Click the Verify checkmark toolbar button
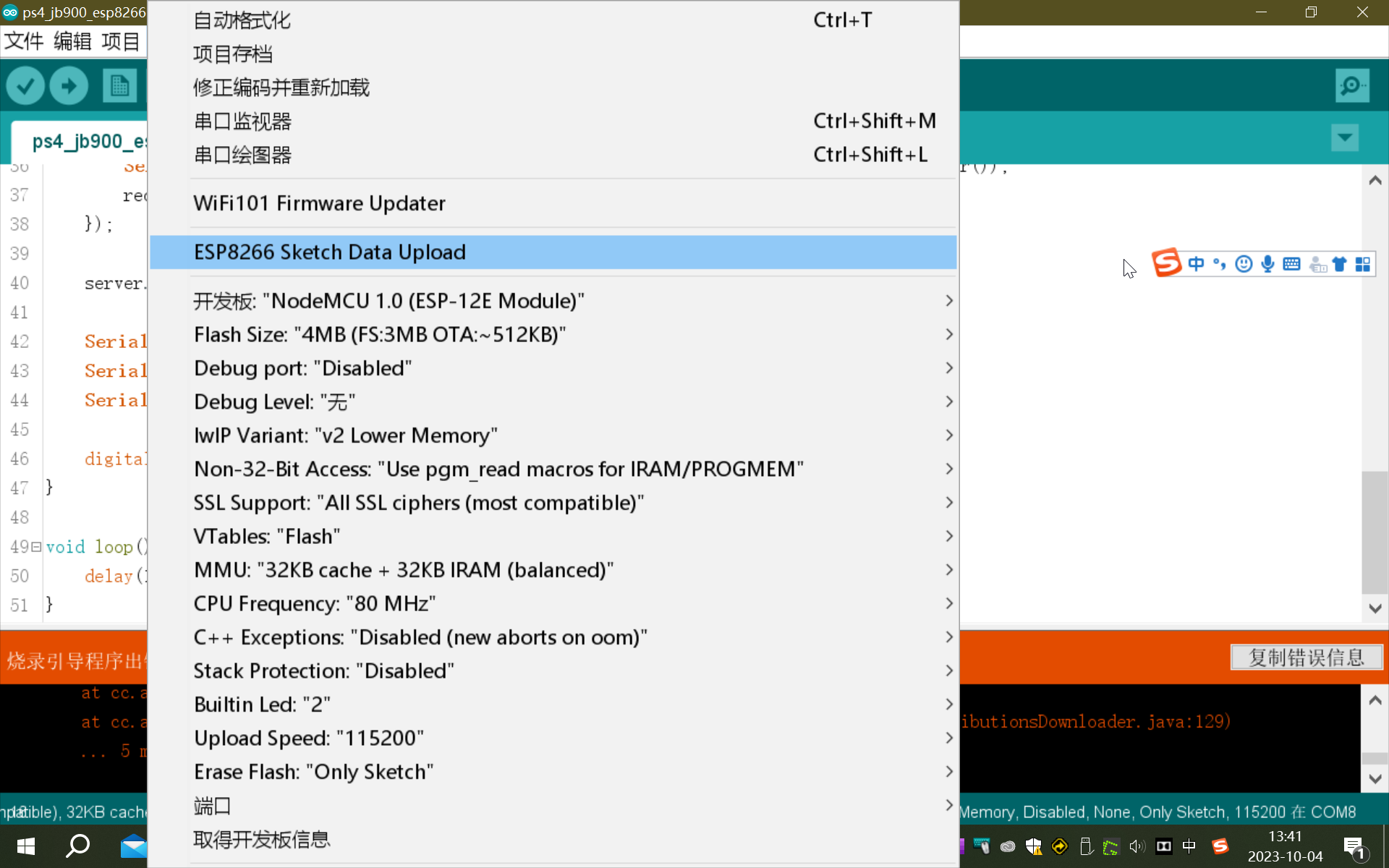The width and height of the screenshot is (1389, 868). click(25, 86)
